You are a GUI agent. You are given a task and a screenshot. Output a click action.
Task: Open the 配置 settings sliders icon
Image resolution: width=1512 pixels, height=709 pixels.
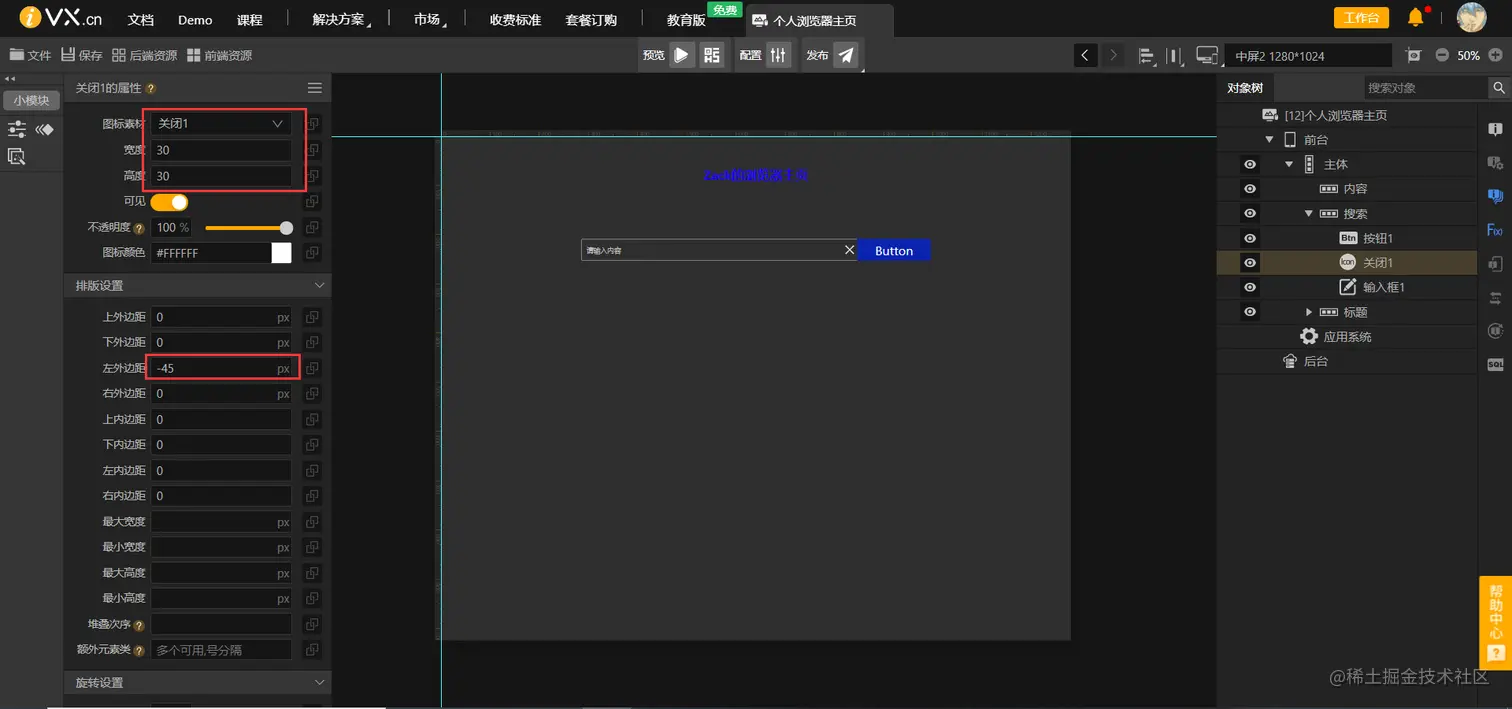(779, 55)
